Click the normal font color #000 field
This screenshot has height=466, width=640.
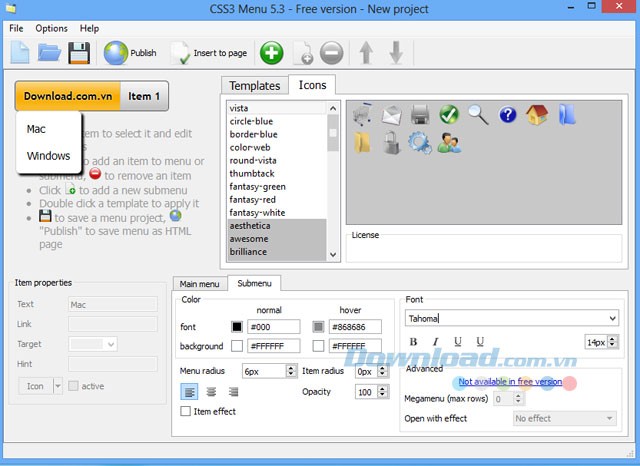pos(274,327)
